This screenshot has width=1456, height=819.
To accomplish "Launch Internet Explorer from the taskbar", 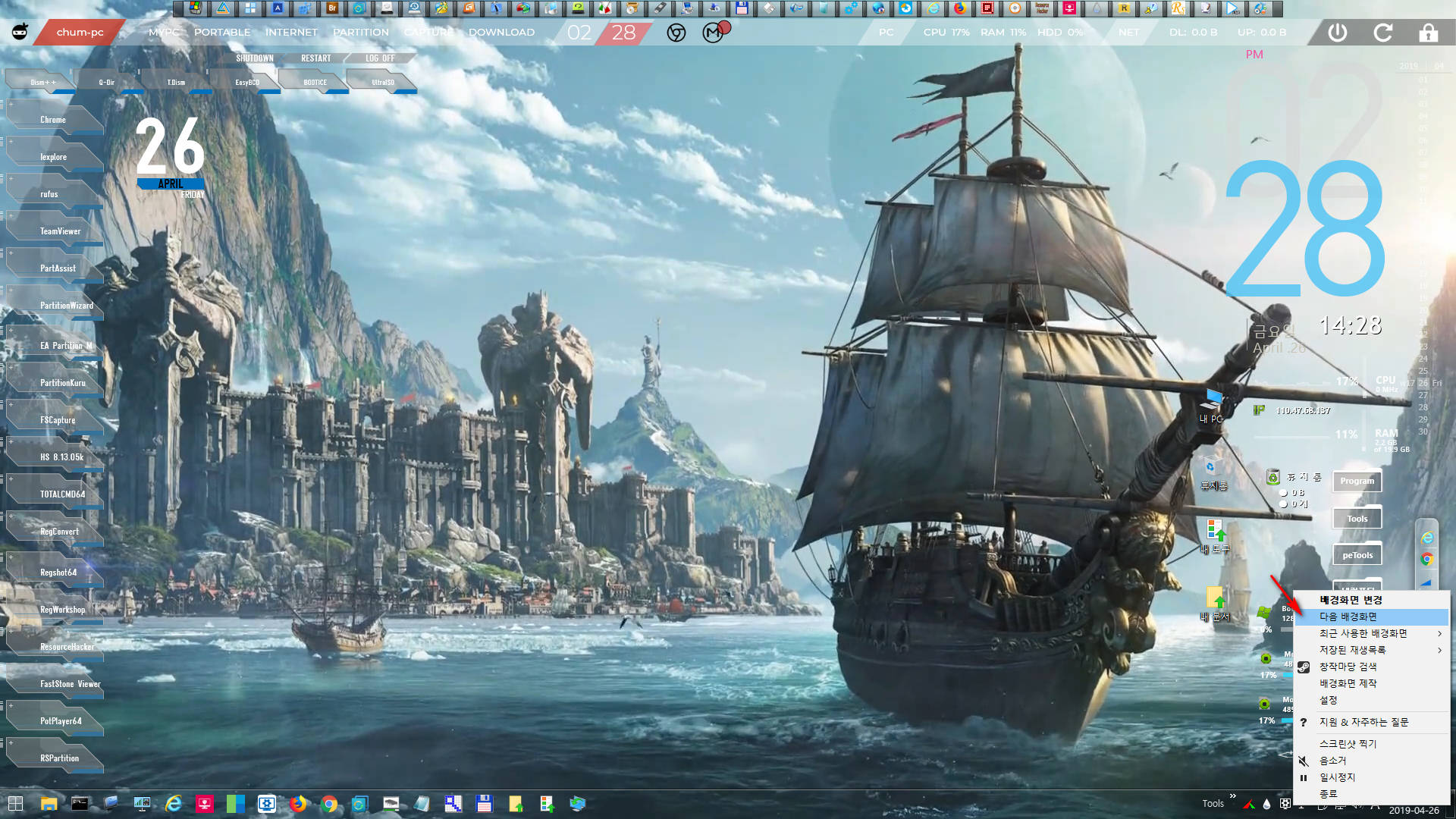I will click(x=174, y=804).
